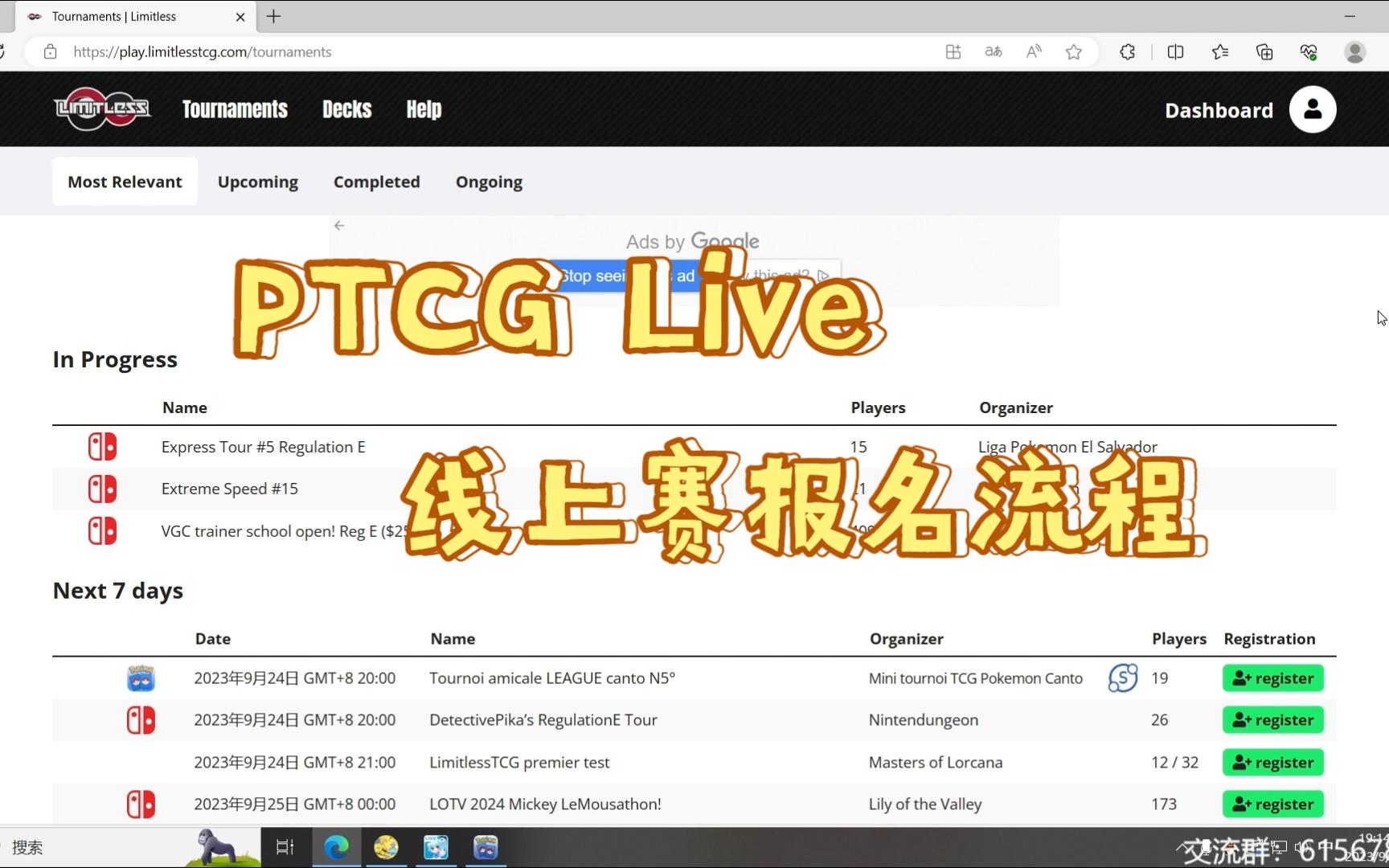Viewport: 1389px width, 868px height.
Task: Register for Tournoi amicale LEAGUE canto N5°
Action: coord(1273,678)
